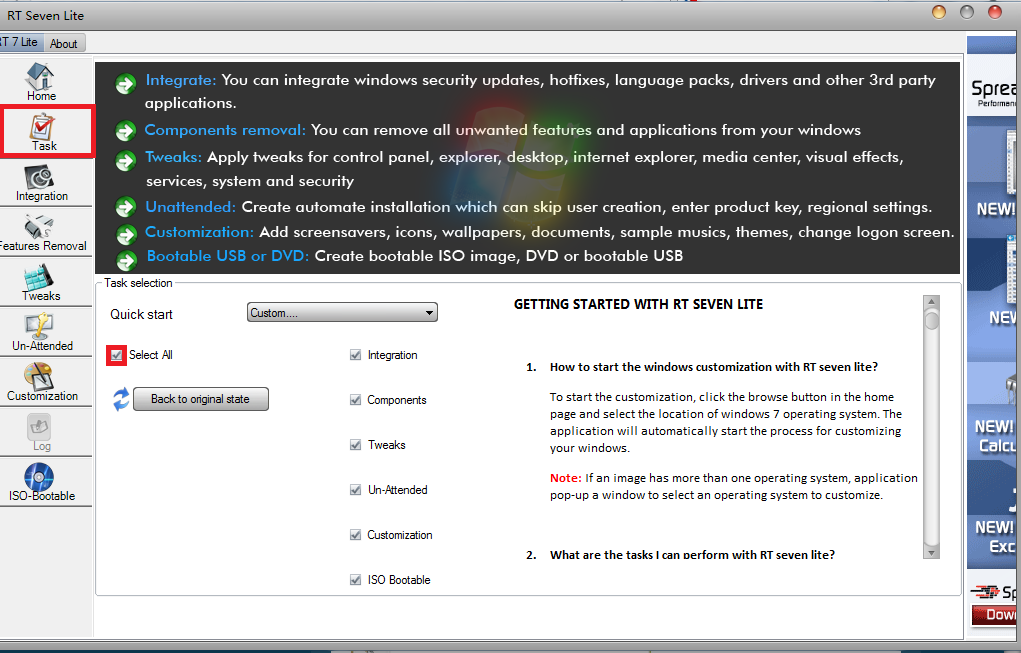
Task: Open the Quick start Custom dropdown
Action: tap(343, 313)
